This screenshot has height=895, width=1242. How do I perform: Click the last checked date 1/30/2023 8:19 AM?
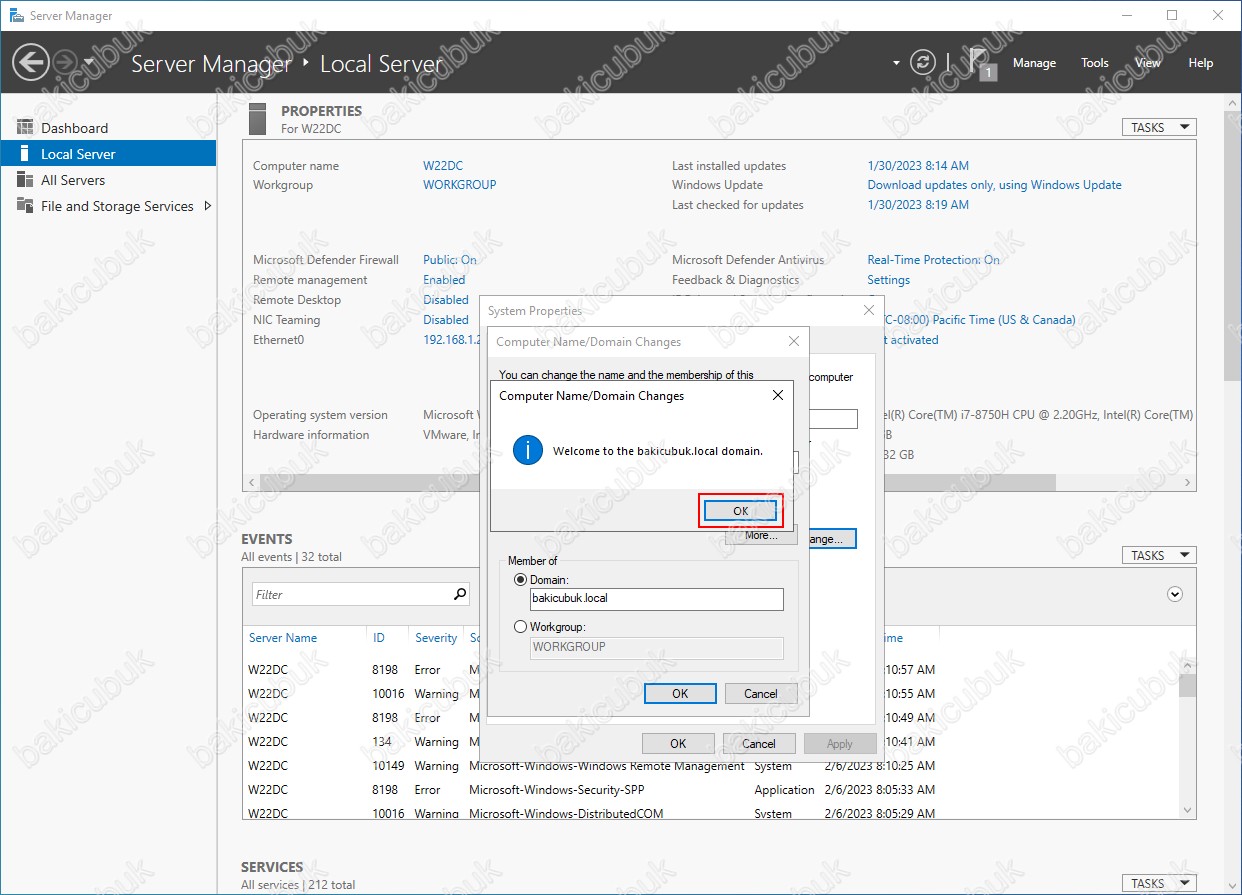click(x=918, y=205)
